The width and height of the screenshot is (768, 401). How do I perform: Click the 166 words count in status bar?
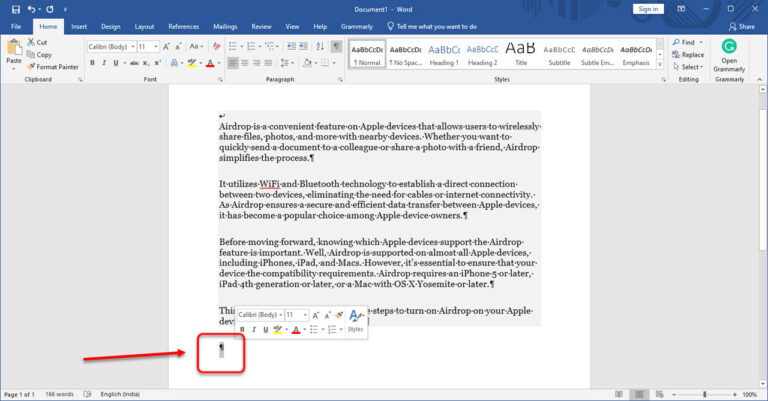pos(59,394)
